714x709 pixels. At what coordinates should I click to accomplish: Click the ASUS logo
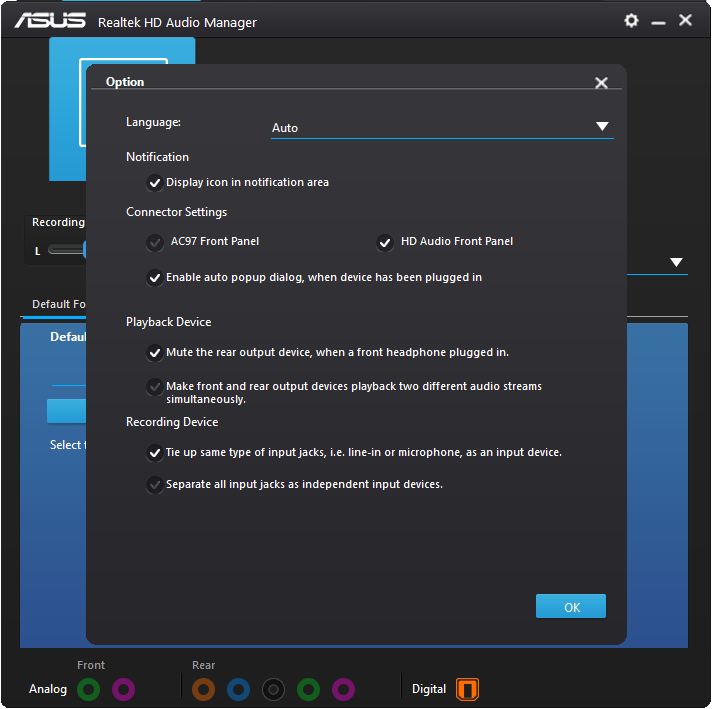[x=50, y=20]
